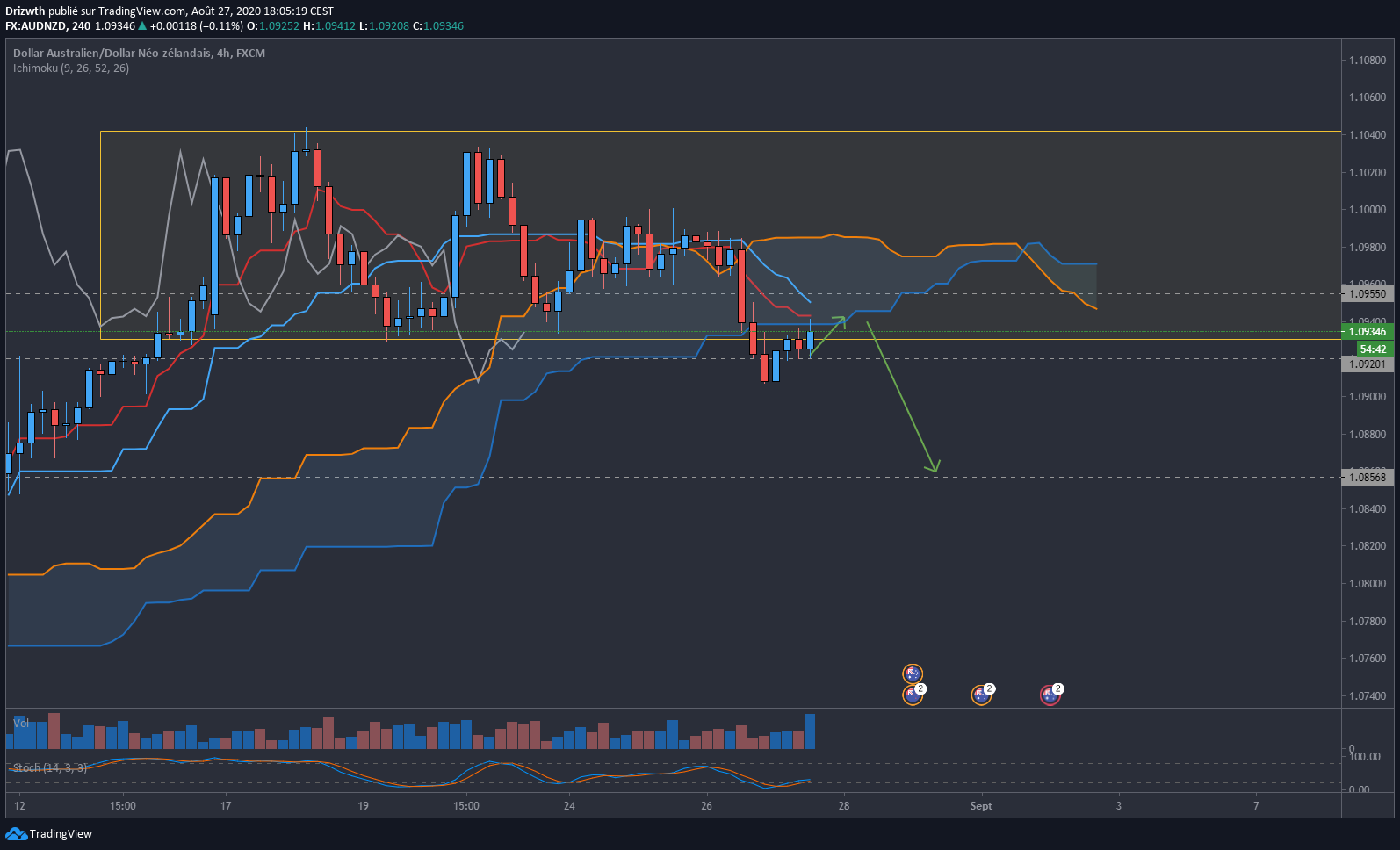
Task: Click the 1.10400 price axis label
Action: pos(1368,135)
